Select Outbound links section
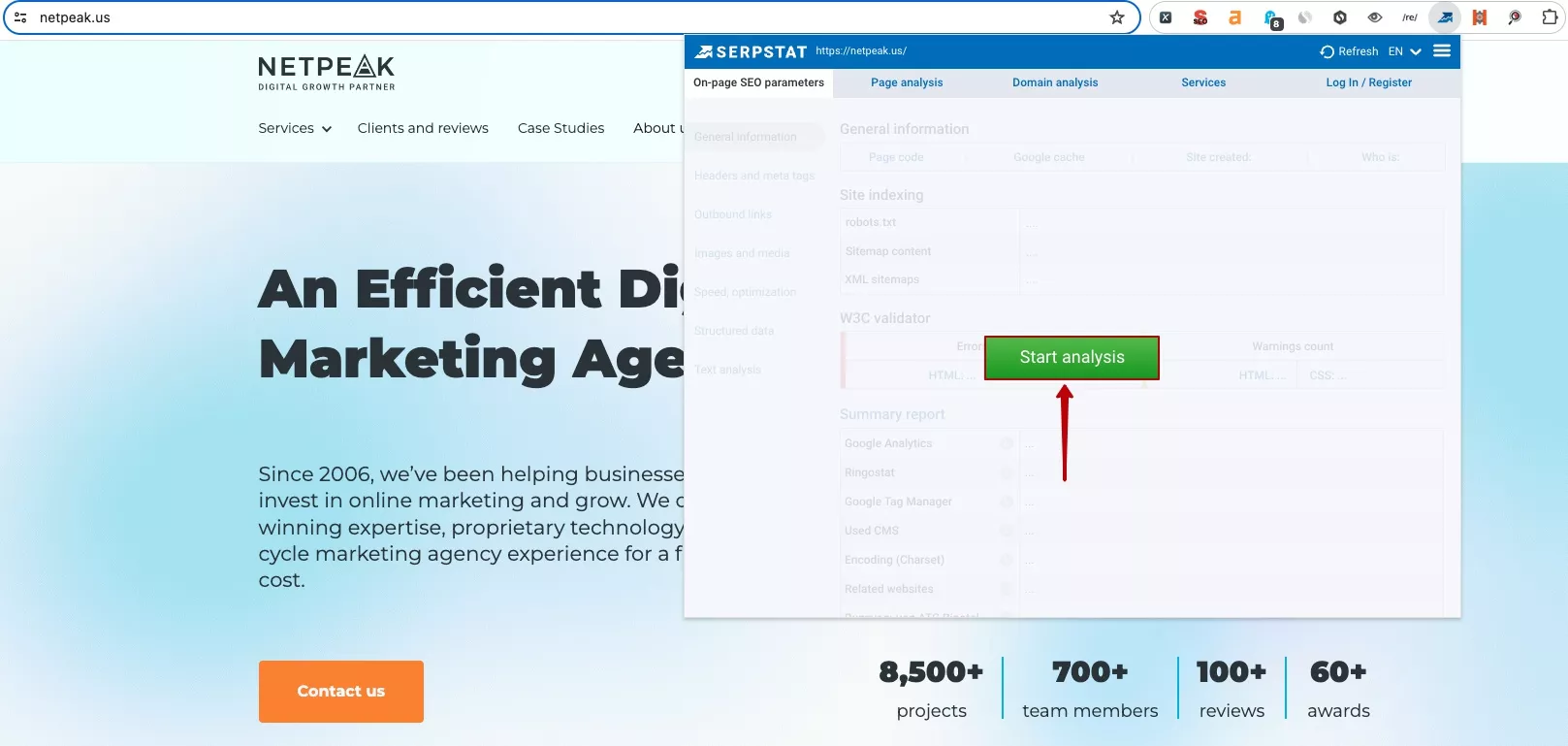Image resolution: width=1568 pixels, height=746 pixels. (x=733, y=214)
